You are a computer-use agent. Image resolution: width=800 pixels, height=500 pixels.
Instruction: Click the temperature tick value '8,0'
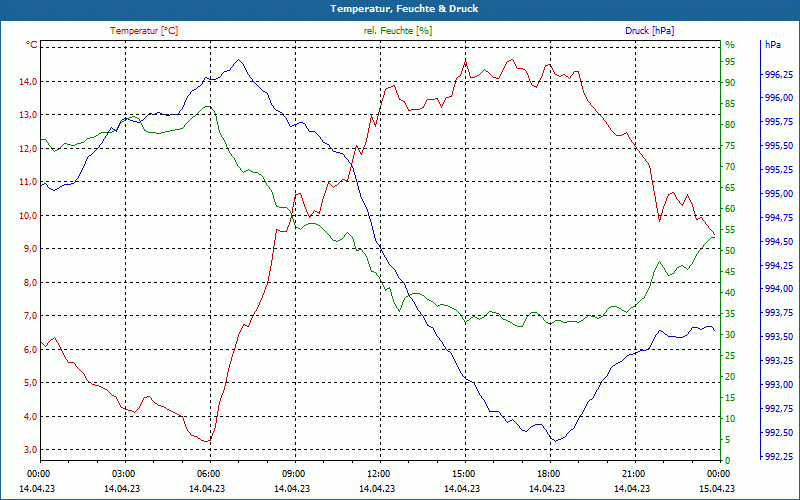[x=29, y=282]
